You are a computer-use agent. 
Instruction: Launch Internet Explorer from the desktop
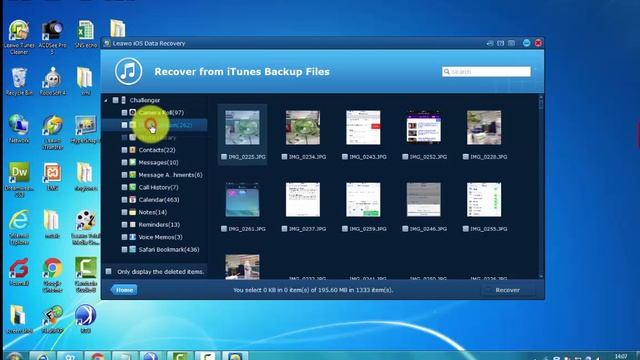tap(19, 227)
